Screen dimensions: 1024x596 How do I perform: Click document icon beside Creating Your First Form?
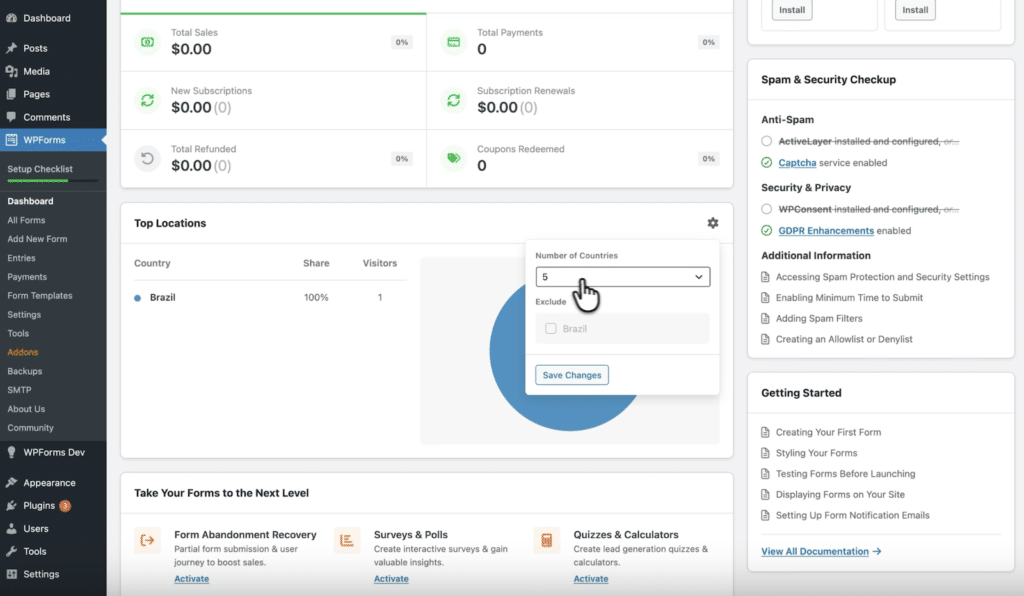point(765,432)
